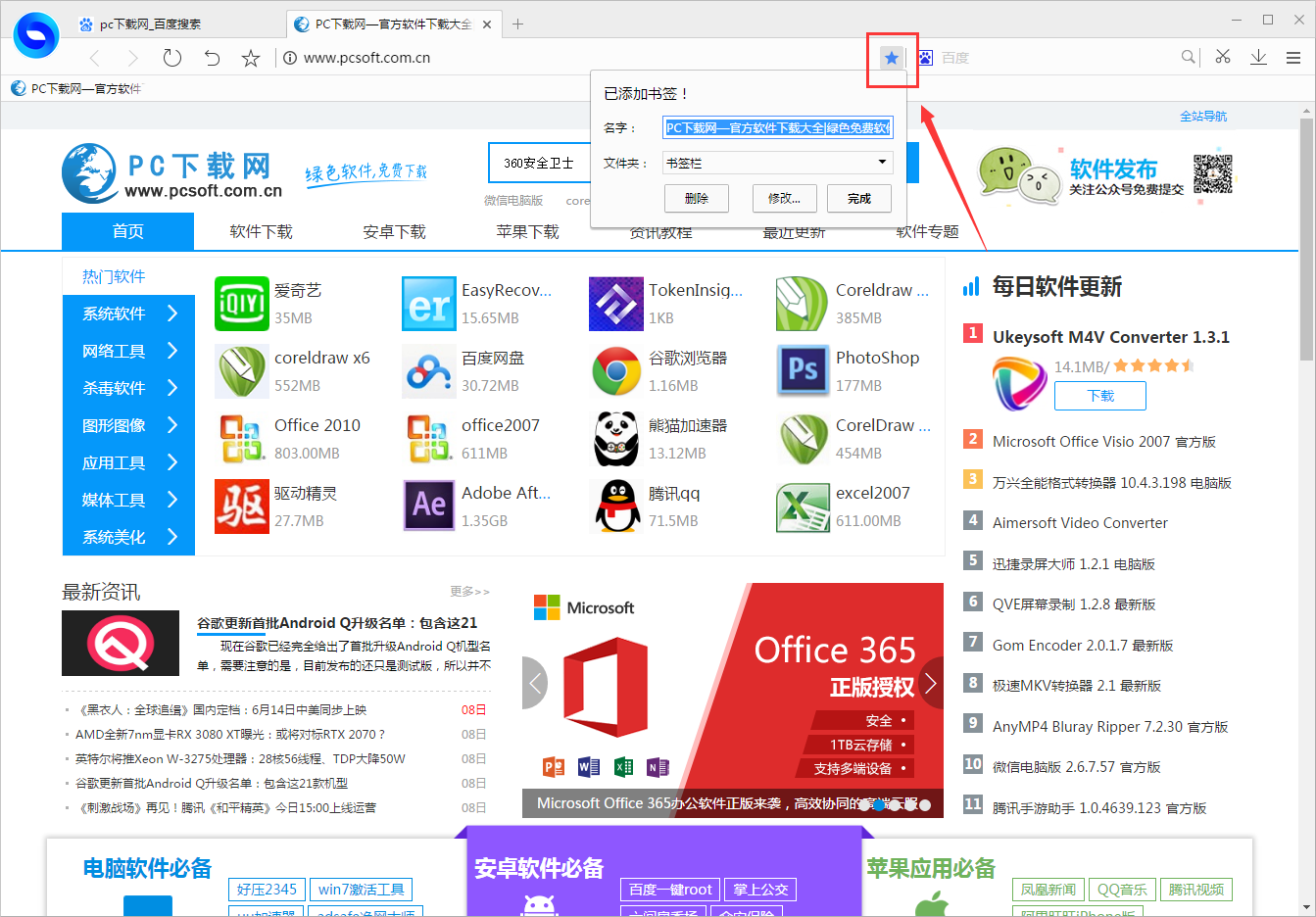This screenshot has width=1316, height=917.
Task: Click the Baidu paw search engine icon
Action: click(925, 58)
